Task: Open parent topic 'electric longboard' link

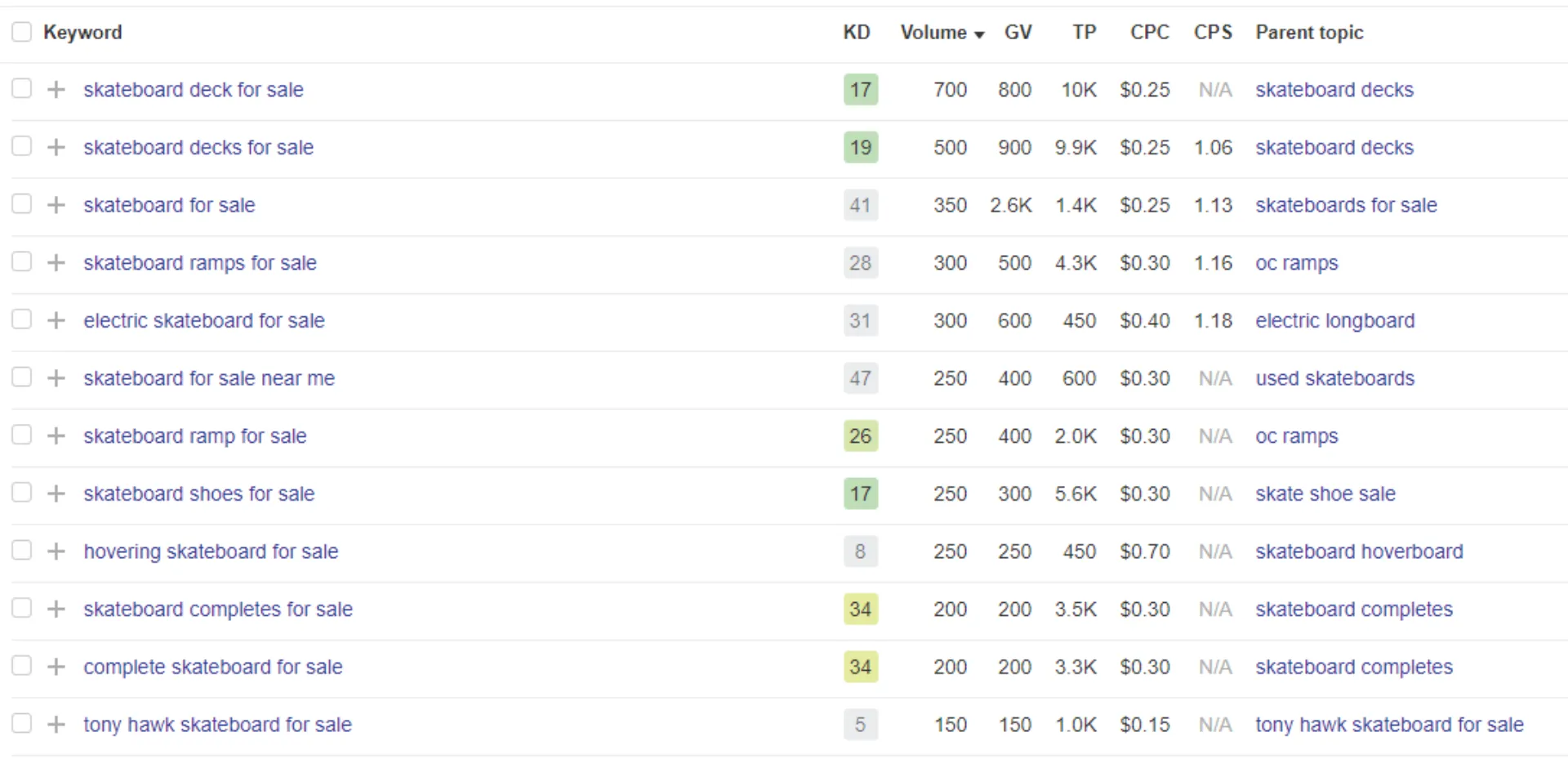Action: [x=1334, y=320]
